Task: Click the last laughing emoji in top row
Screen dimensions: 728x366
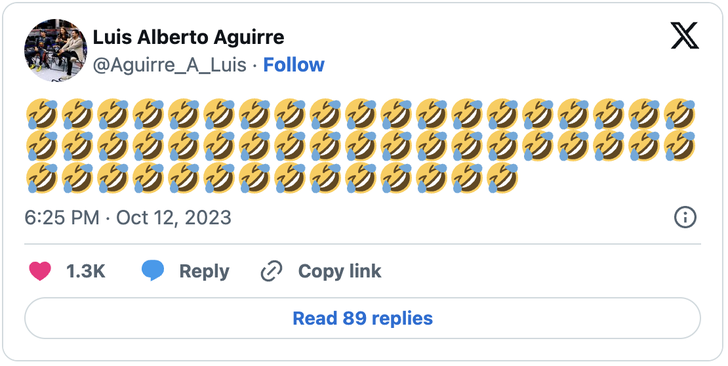Action: [679, 114]
